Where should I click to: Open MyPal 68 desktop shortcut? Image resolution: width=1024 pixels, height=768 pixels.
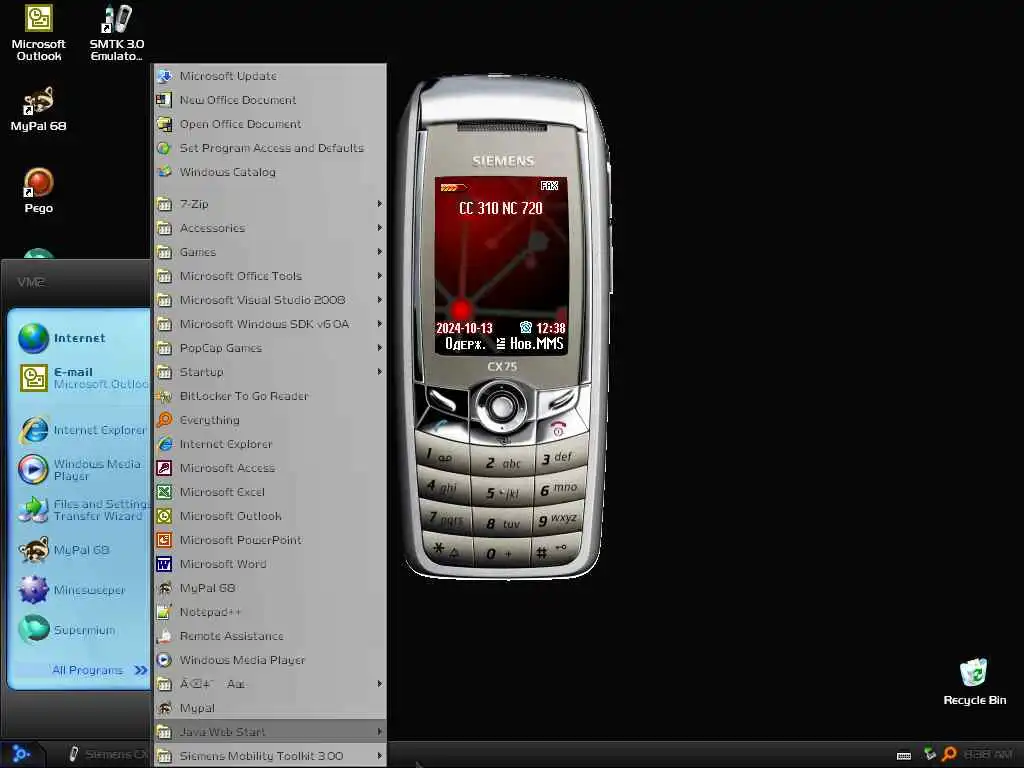39,108
